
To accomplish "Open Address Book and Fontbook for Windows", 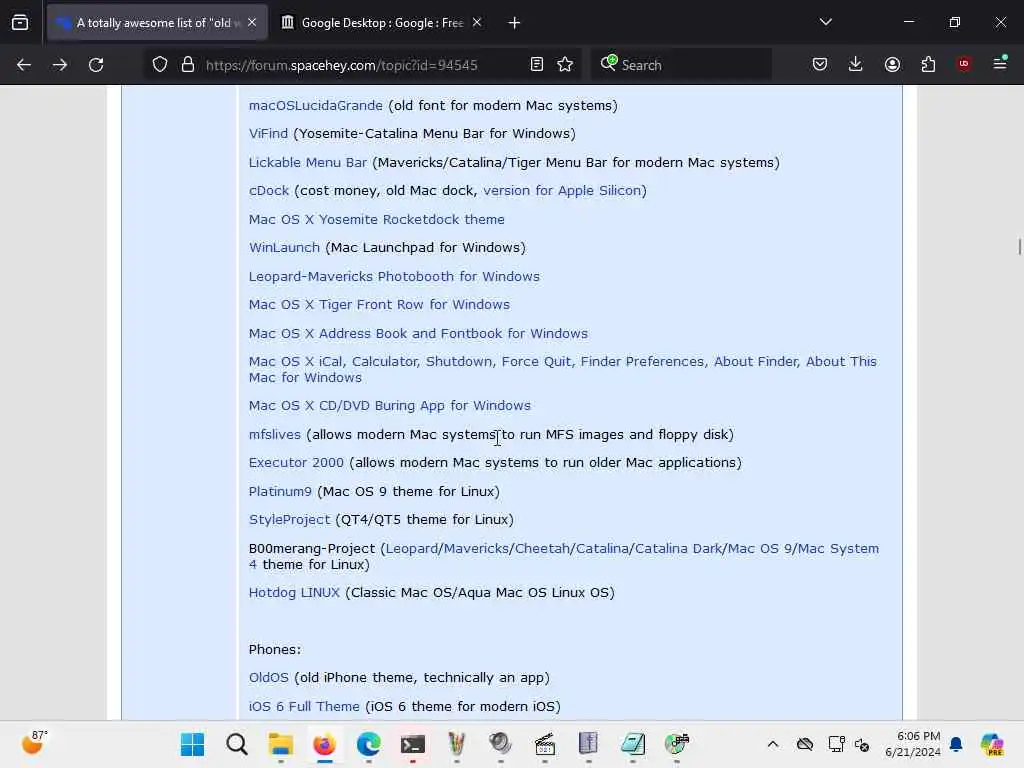I will click(418, 333).
